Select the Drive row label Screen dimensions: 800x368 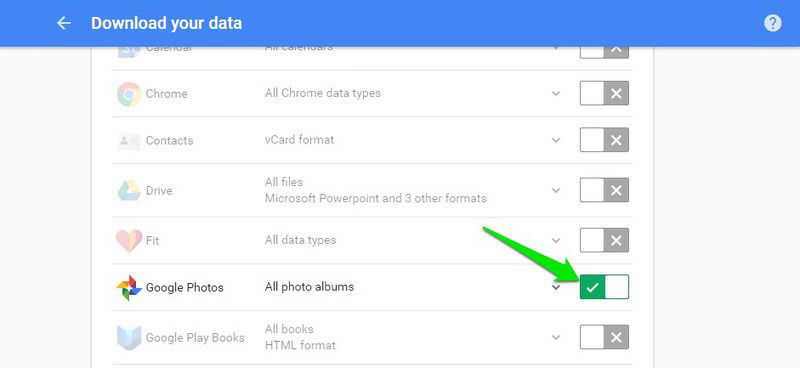[x=159, y=190]
